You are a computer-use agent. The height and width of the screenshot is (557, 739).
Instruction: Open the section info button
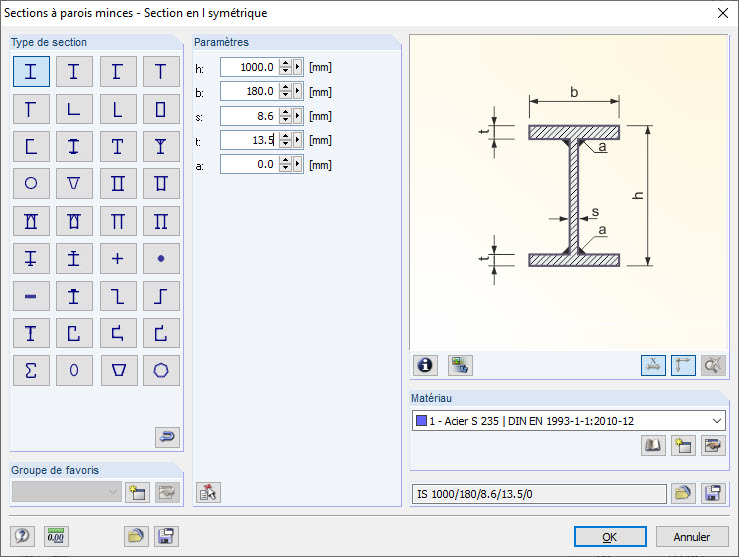[x=425, y=365]
